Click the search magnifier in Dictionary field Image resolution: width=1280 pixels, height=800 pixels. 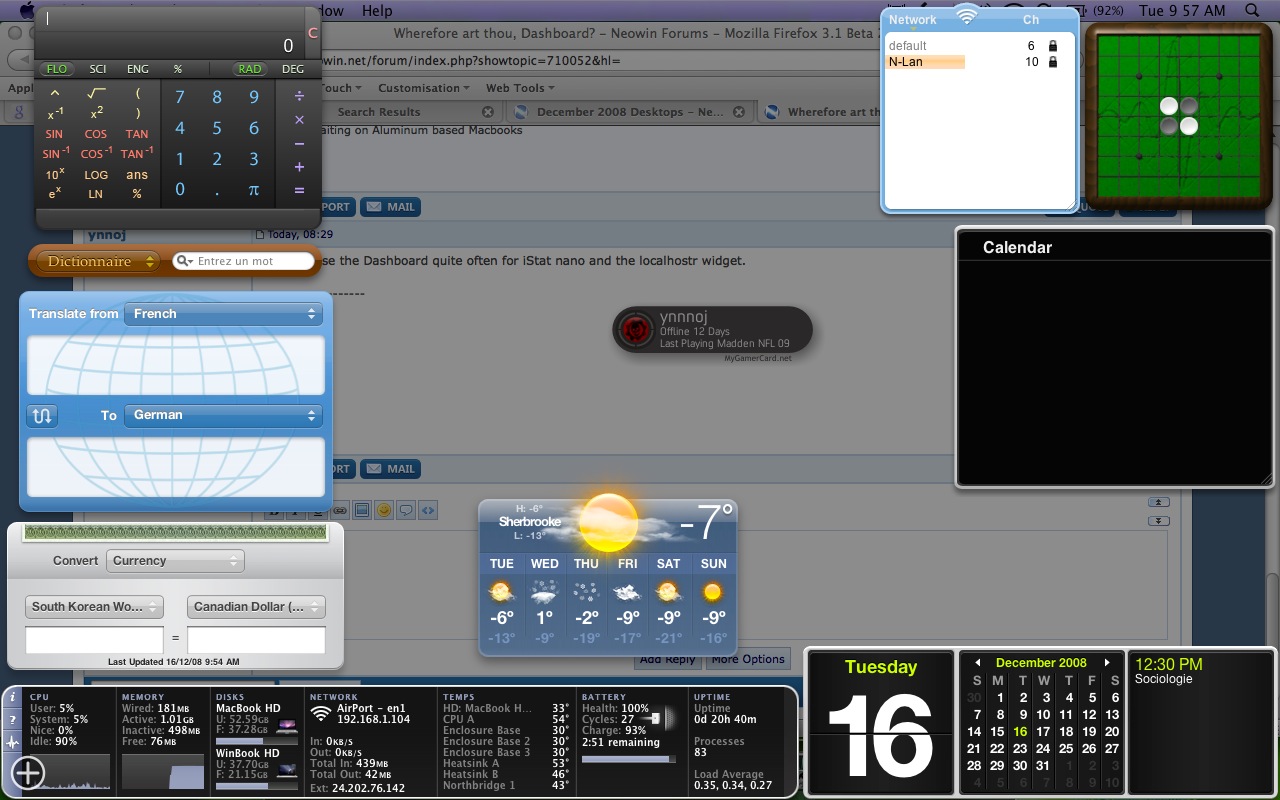[x=184, y=261]
